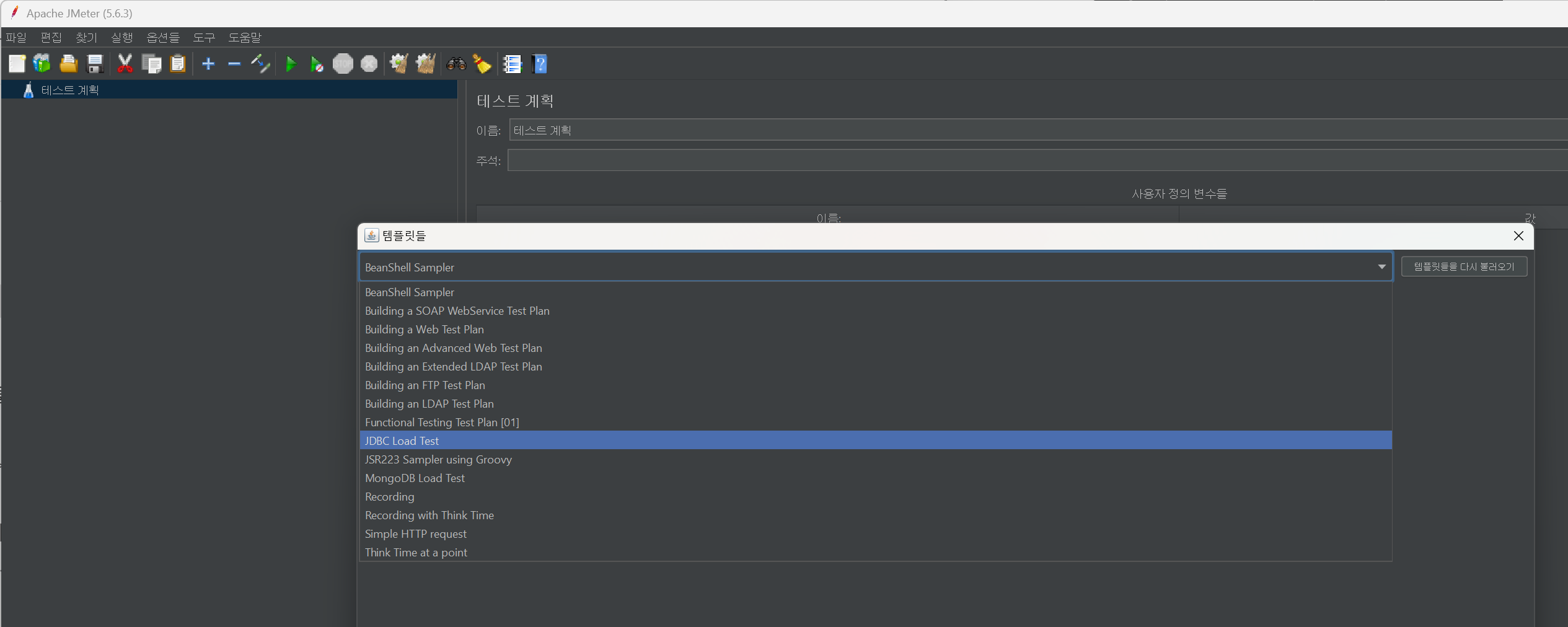Select Building an Advanced Web Test Plan

[x=876, y=348]
